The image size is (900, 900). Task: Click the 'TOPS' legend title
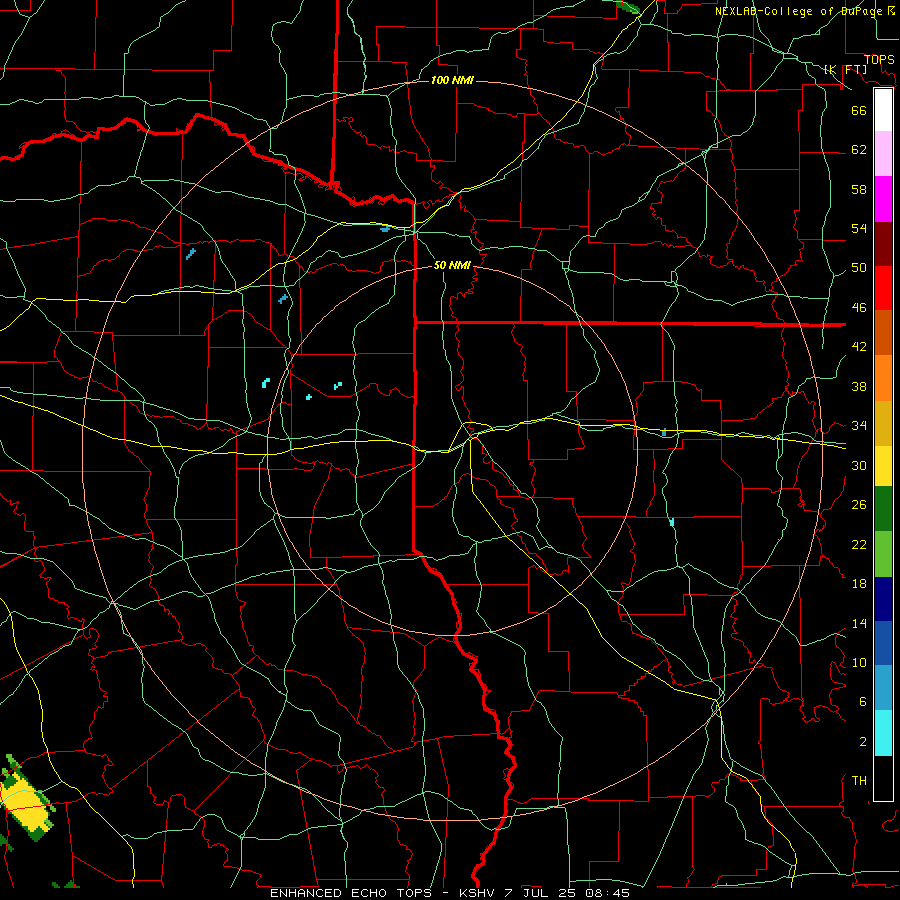(x=879, y=60)
